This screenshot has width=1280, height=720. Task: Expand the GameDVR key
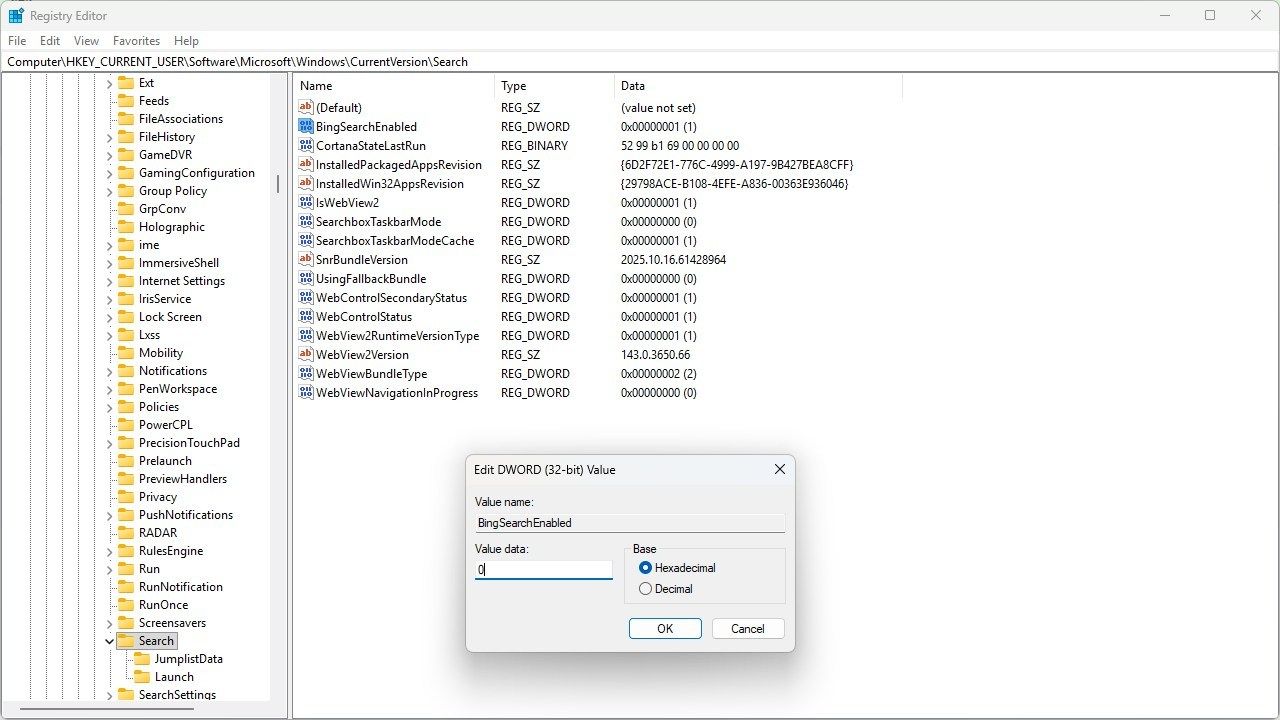pyautogui.click(x=109, y=155)
